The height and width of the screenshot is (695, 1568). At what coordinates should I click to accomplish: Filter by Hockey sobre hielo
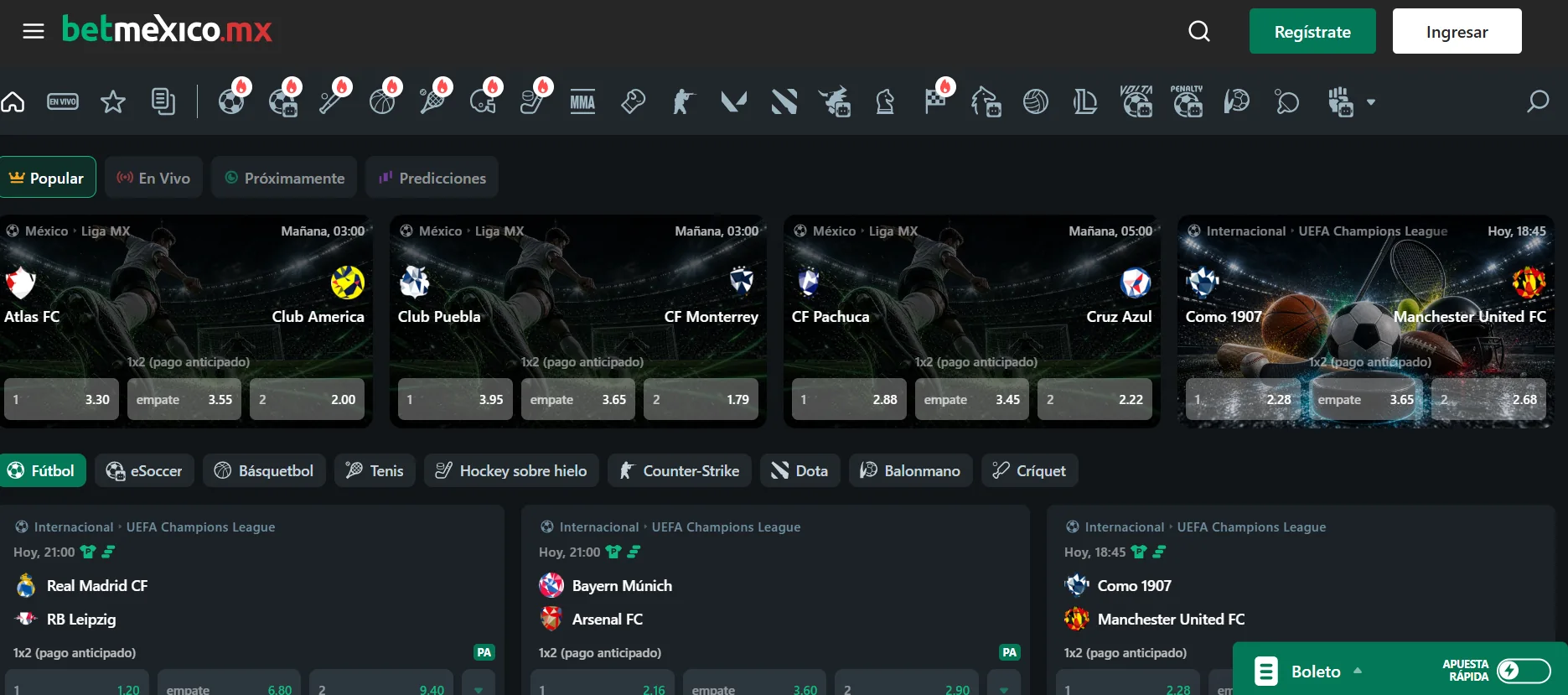[x=511, y=471]
